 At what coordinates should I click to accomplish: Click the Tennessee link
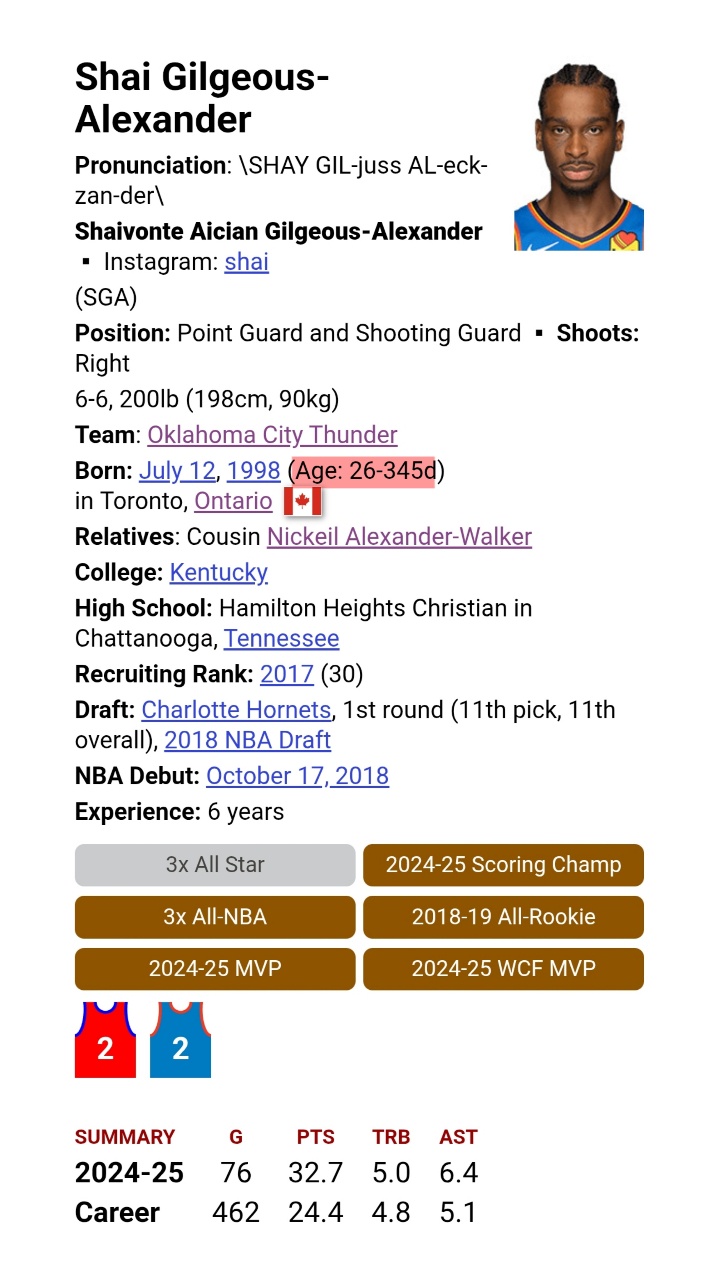point(281,638)
